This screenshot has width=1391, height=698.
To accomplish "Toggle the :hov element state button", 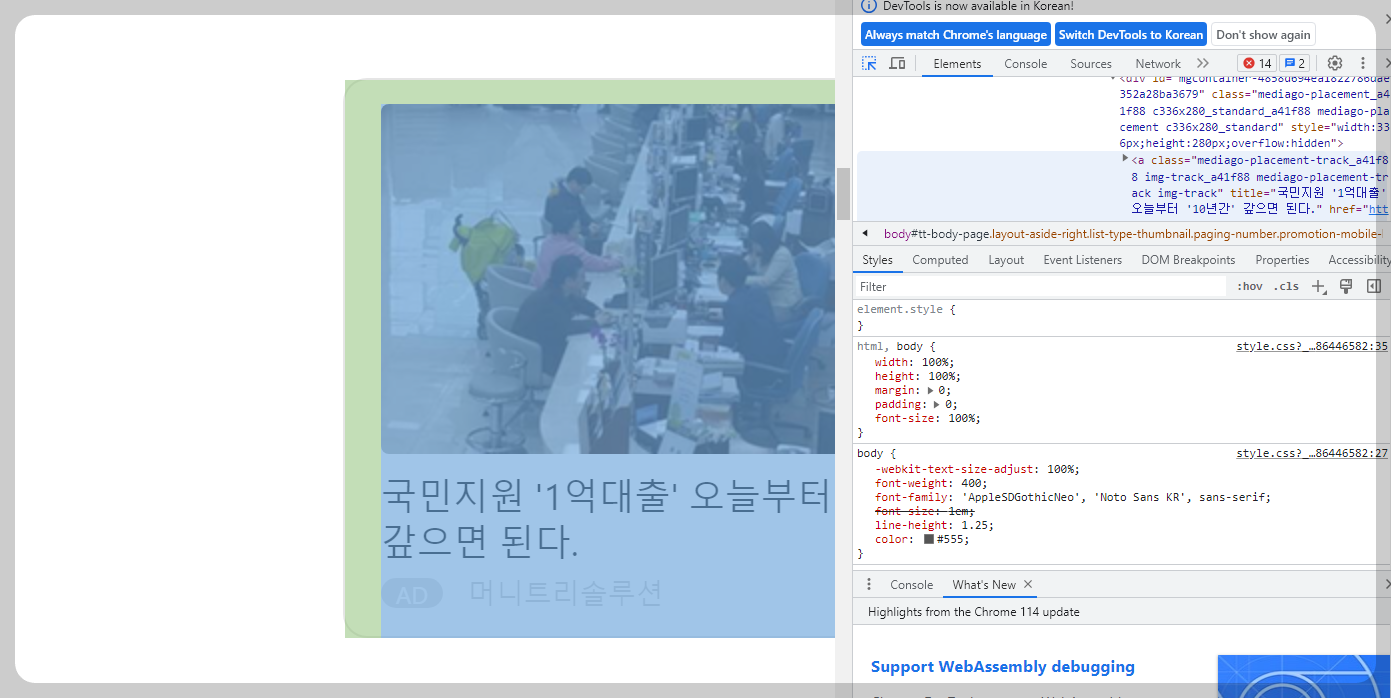I will [1249, 286].
